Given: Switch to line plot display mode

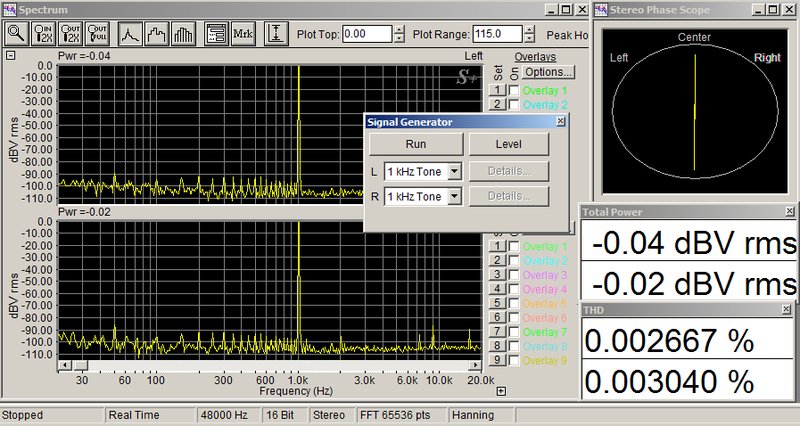Looking at the screenshot, I should pos(130,34).
